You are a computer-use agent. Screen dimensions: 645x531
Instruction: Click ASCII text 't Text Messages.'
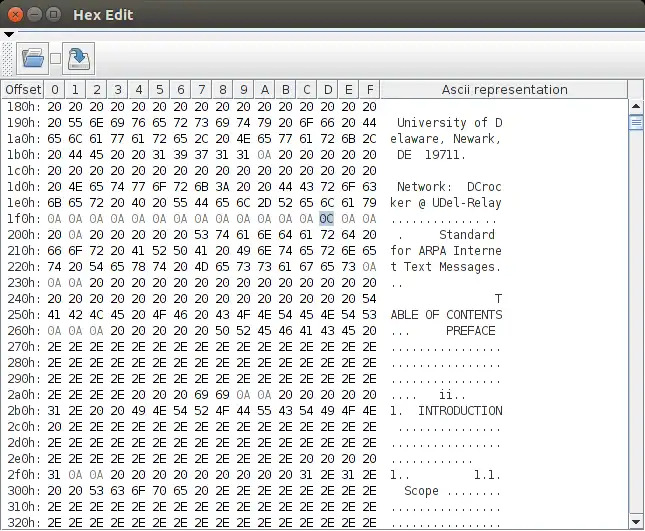(446, 267)
